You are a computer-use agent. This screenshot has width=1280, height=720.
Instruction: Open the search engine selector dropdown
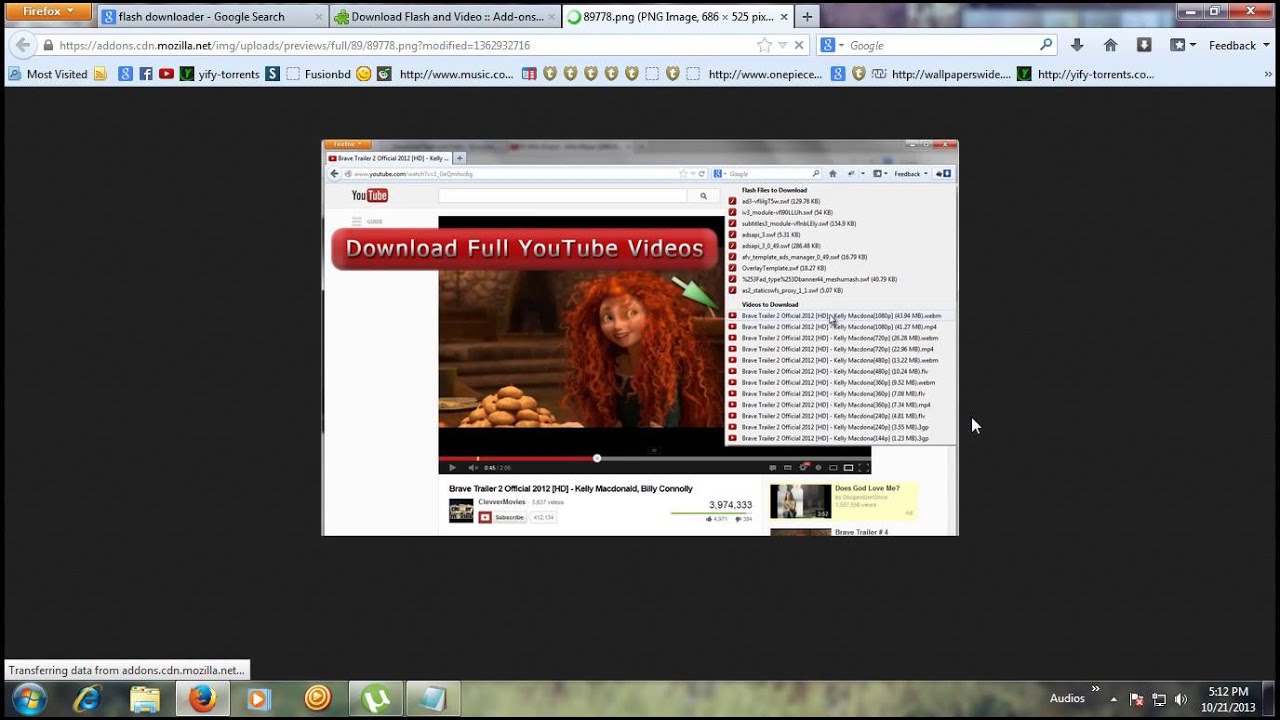pos(834,46)
